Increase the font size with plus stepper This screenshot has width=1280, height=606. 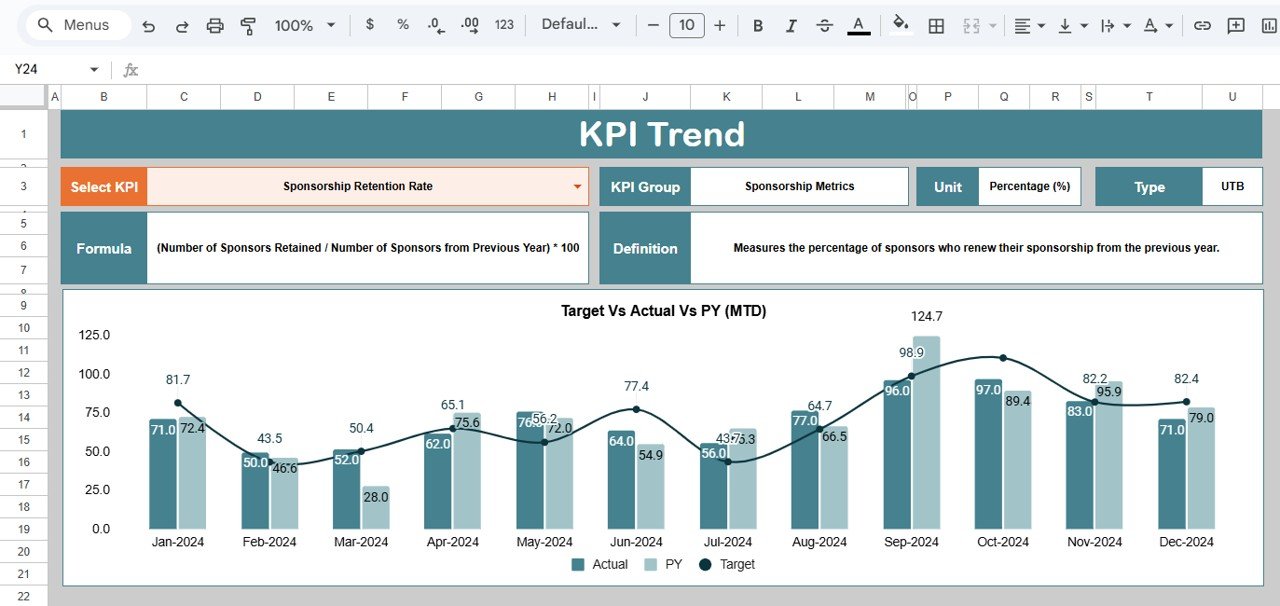pyautogui.click(x=719, y=25)
